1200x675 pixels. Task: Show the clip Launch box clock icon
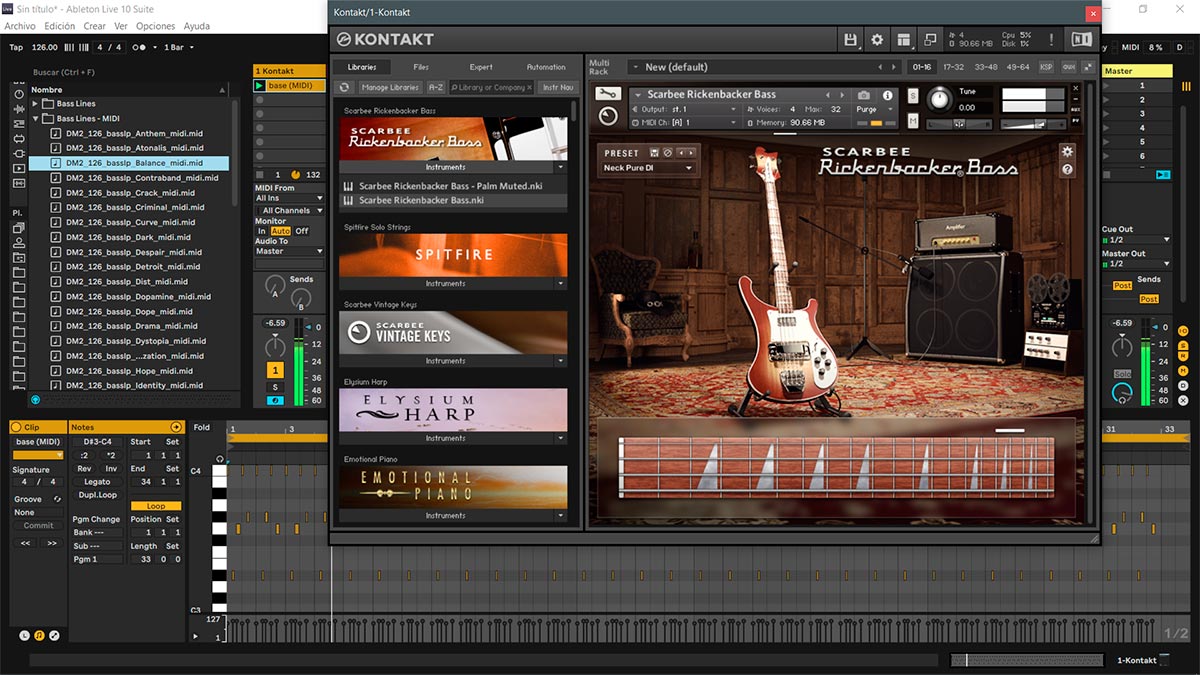click(25, 635)
